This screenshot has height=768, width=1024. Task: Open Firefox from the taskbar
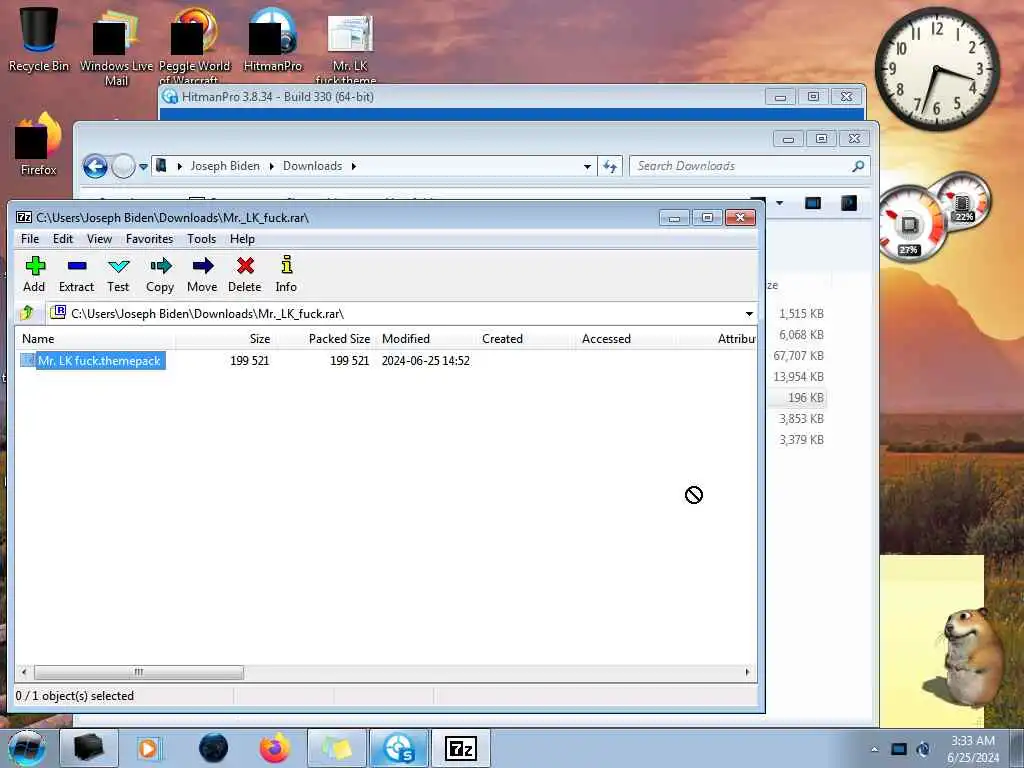[x=274, y=748]
